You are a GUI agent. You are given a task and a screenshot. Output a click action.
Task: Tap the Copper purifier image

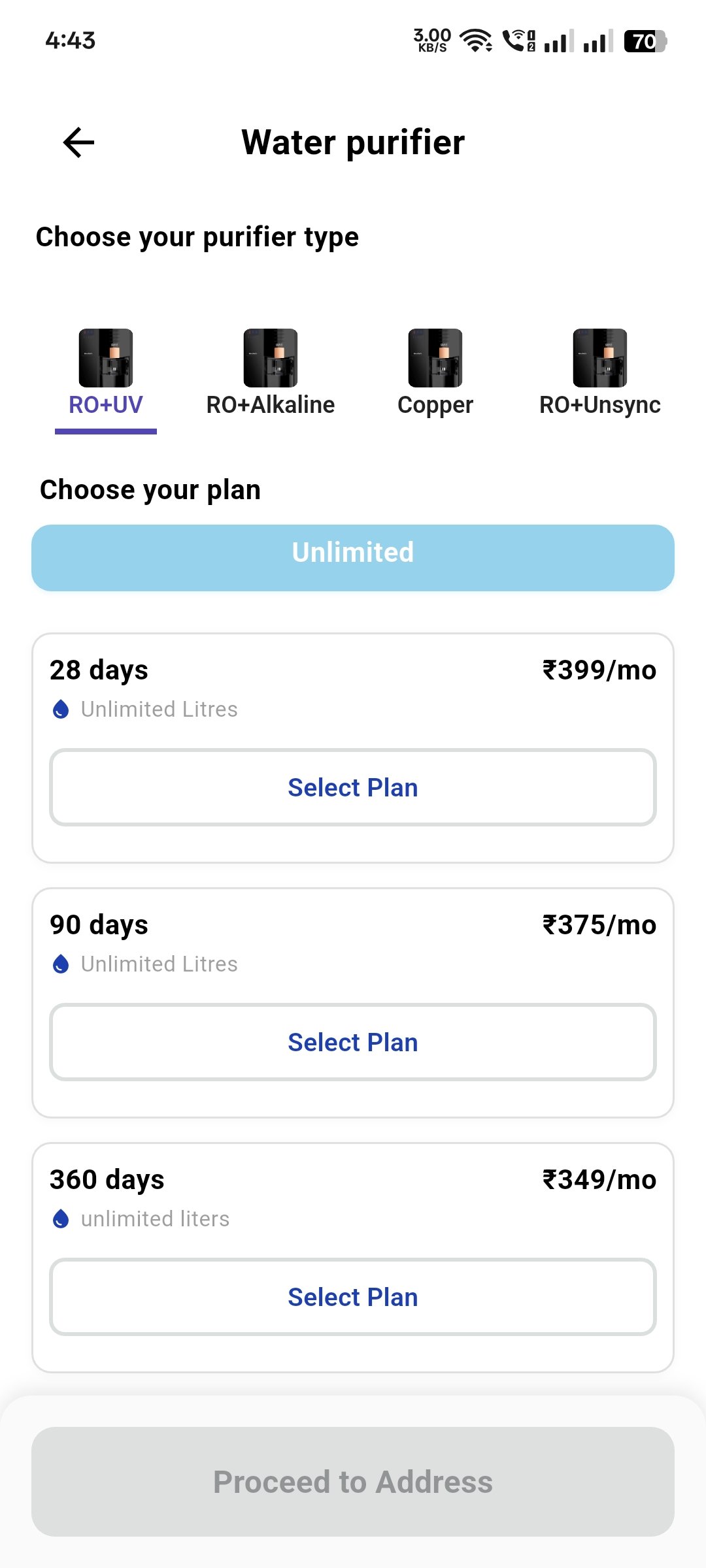[435, 357]
